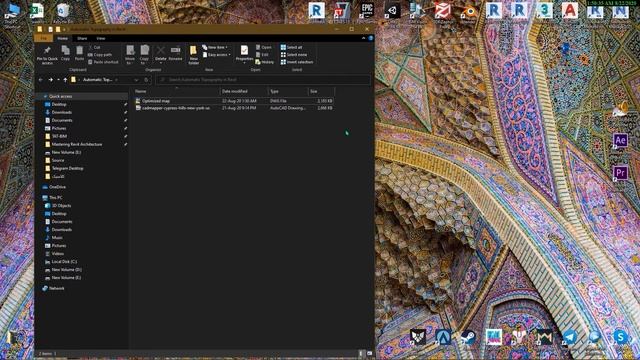
Task: Open 3D Objects under This PC
Action: 61,206
